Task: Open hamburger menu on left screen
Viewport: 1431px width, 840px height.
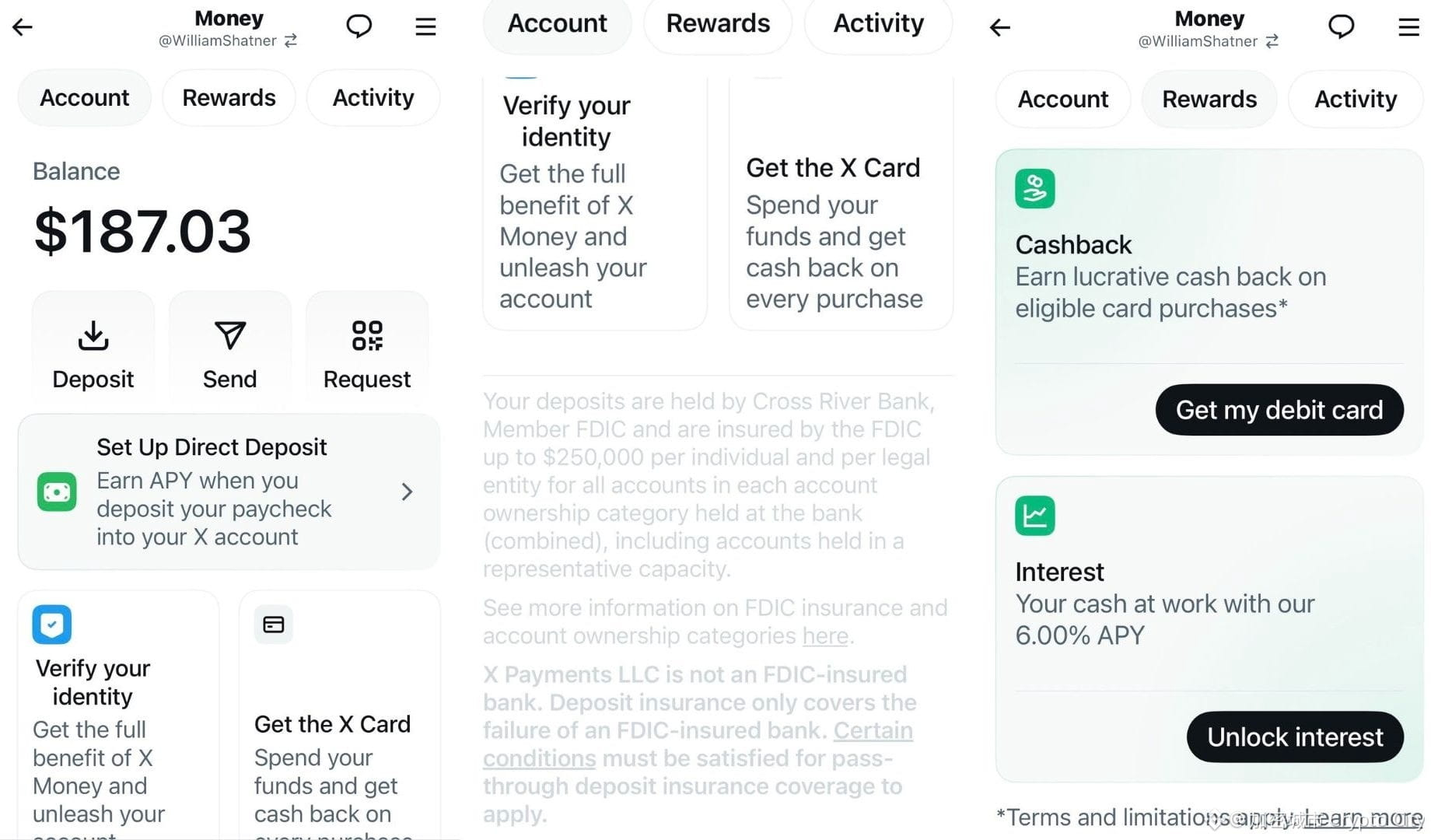Action: pos(425,27)
